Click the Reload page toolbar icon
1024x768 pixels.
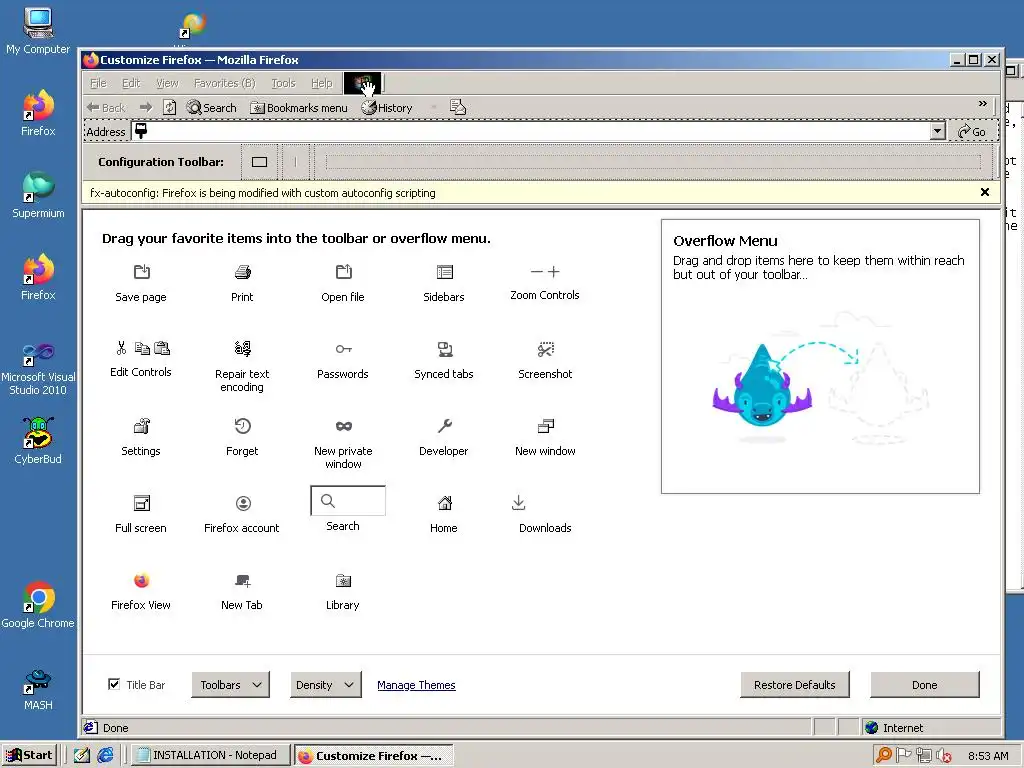pos(169,107)
